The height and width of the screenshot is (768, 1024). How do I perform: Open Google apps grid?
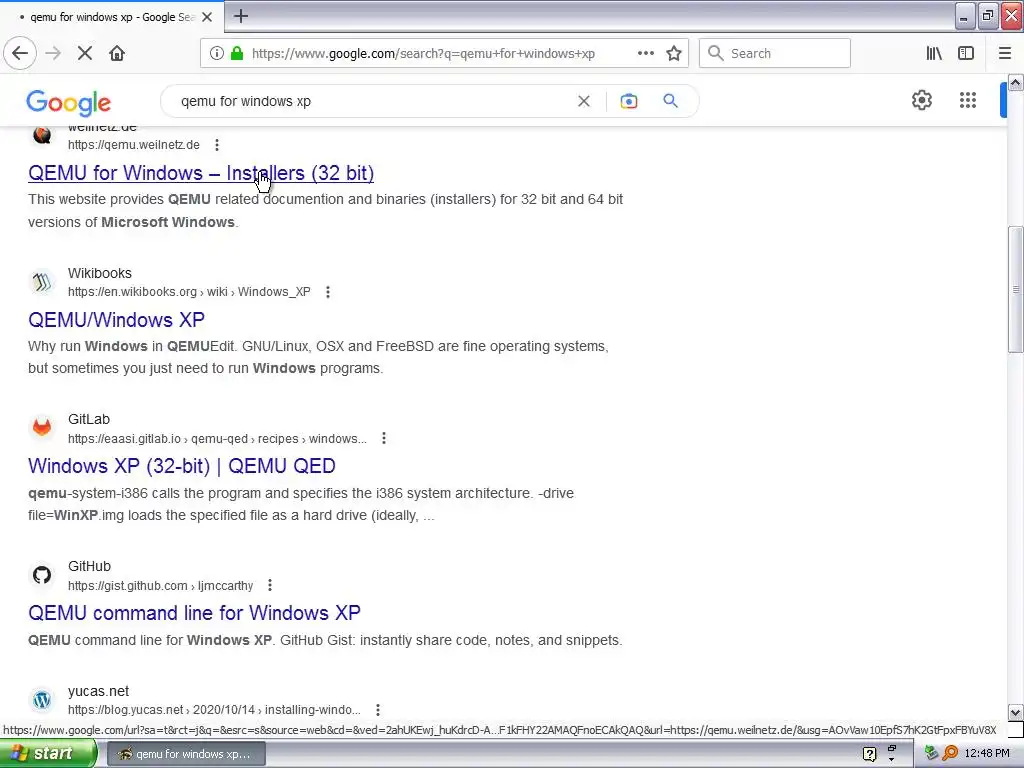(968, 101)
